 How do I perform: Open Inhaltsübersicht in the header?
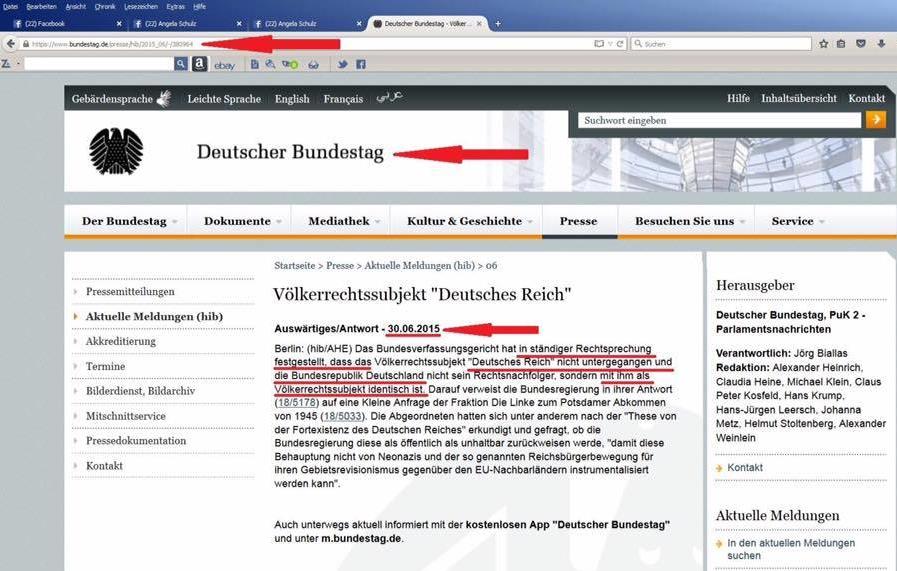pos(799,98)
